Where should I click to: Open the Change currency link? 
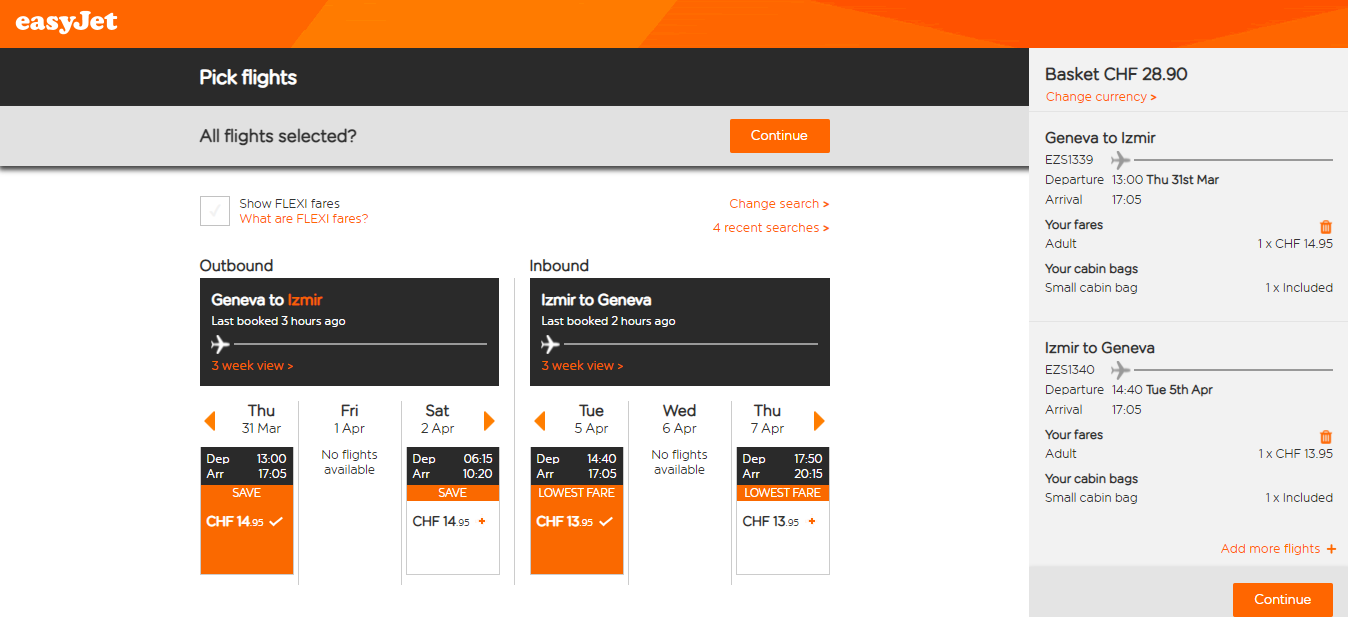pyautogui.click(x=1101, y=97)
